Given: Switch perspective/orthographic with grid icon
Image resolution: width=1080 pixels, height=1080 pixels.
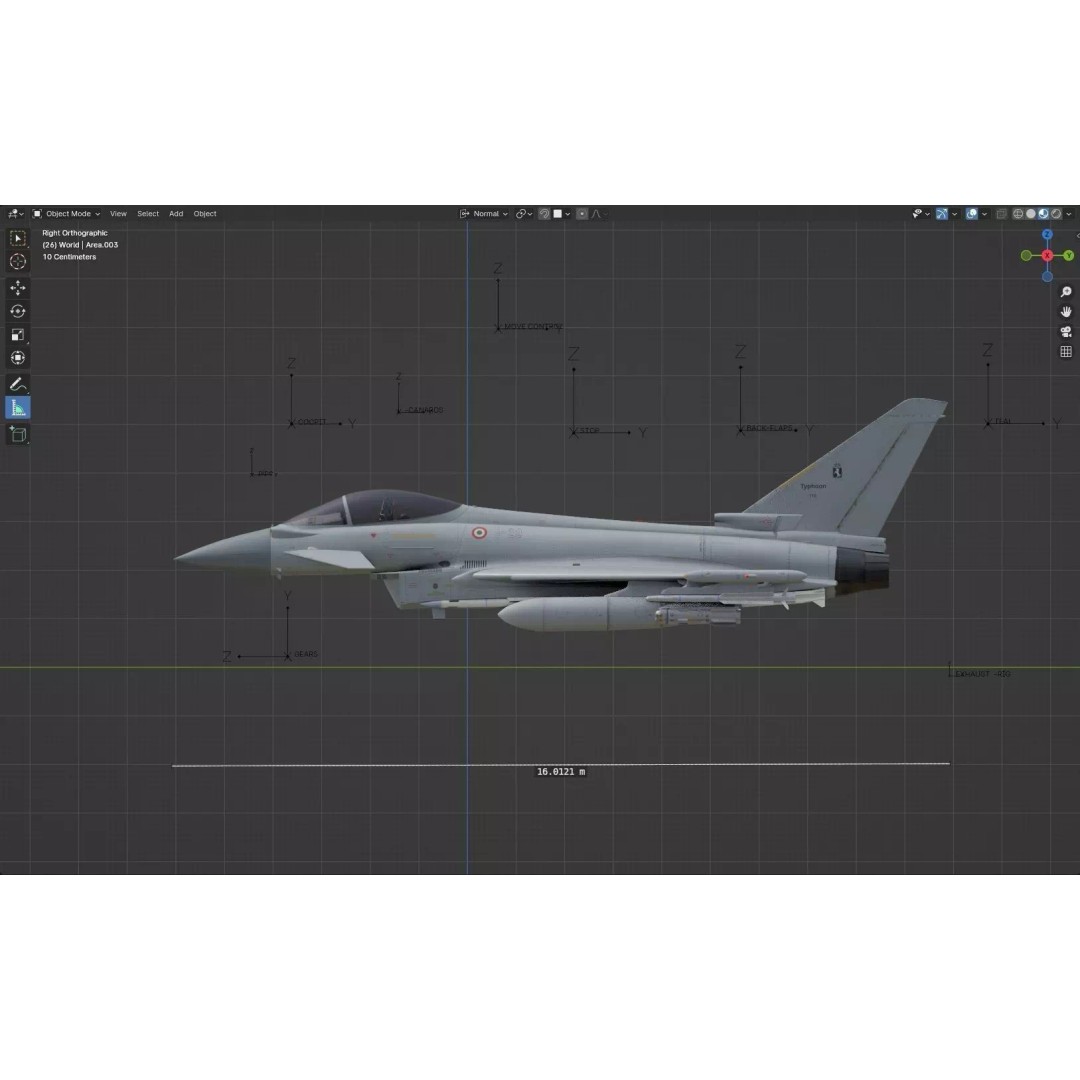Looking at the screenshot, I should [1066, 352].
